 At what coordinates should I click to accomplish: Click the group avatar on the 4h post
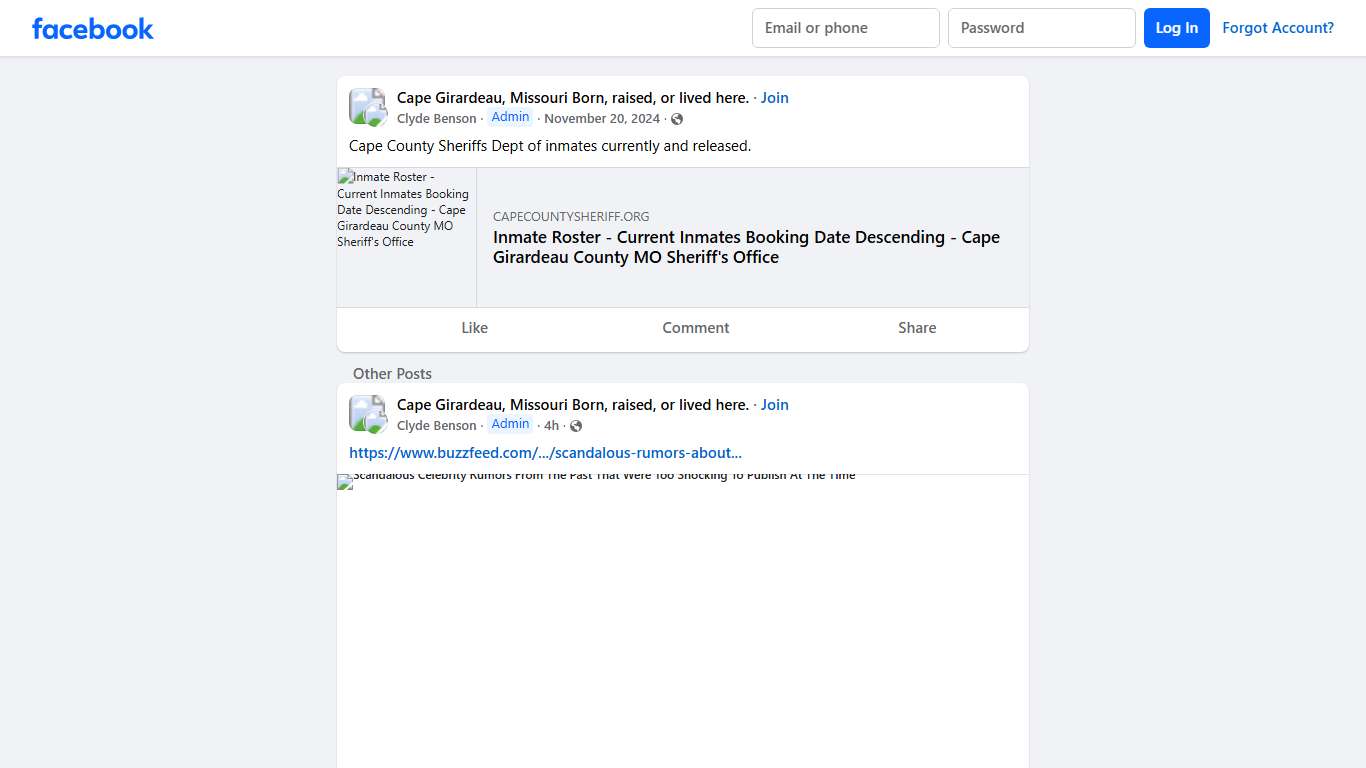coord(367,414)
